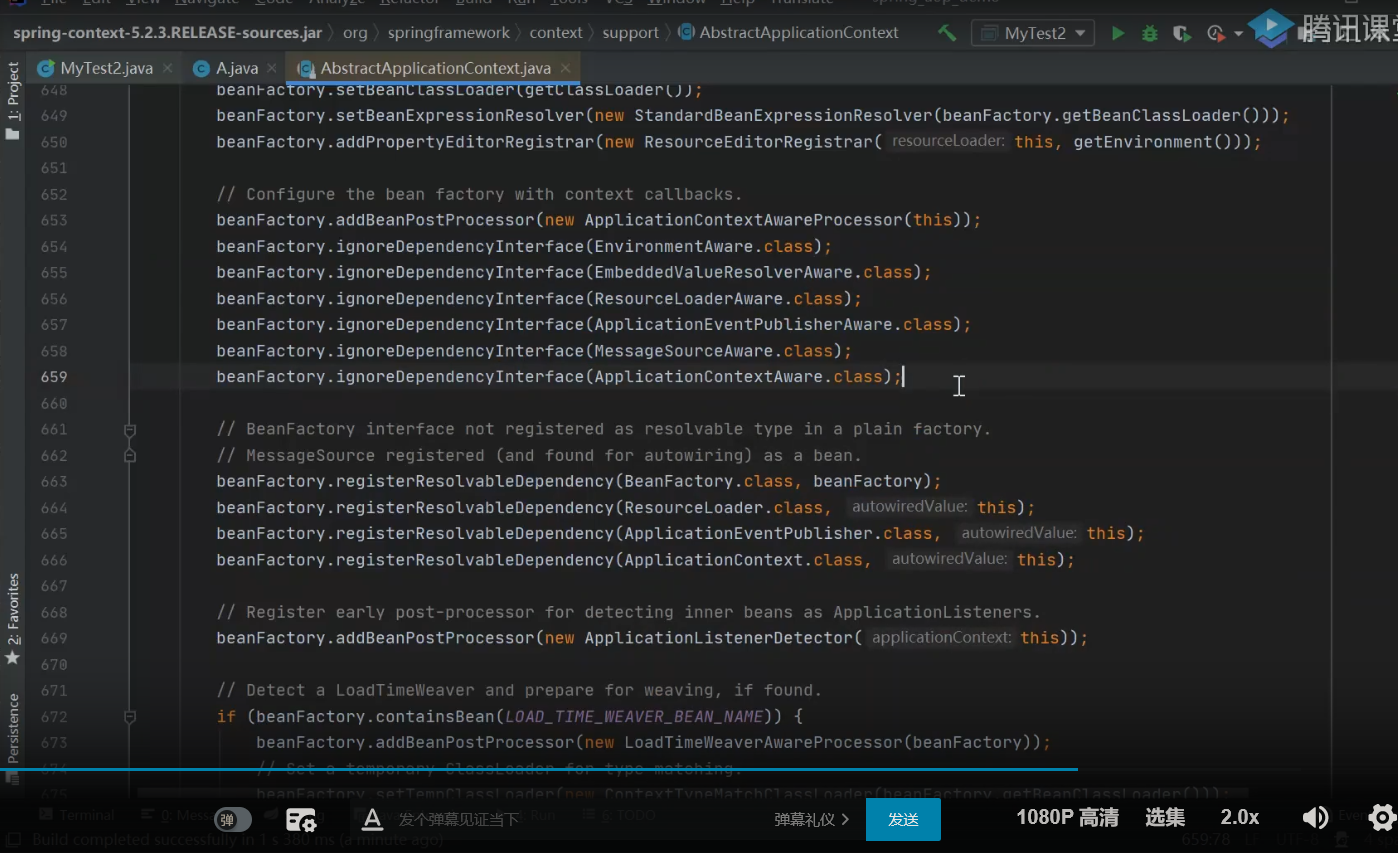Image resolution: width=1398 pixels, height=853 pixels.
Task: Open the 弹幕礼仪 link
Action: [811, 819]
